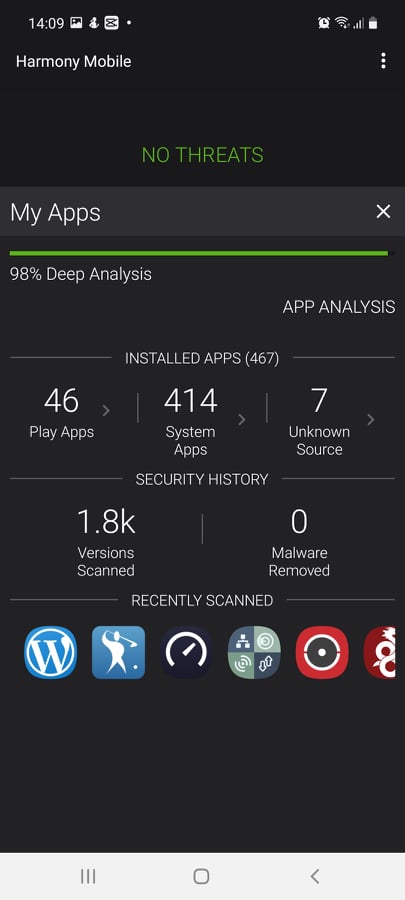The height and width of the screenshot is (900, 405).
Task: Open APP ANALYSIS
Action: (338, 307)
